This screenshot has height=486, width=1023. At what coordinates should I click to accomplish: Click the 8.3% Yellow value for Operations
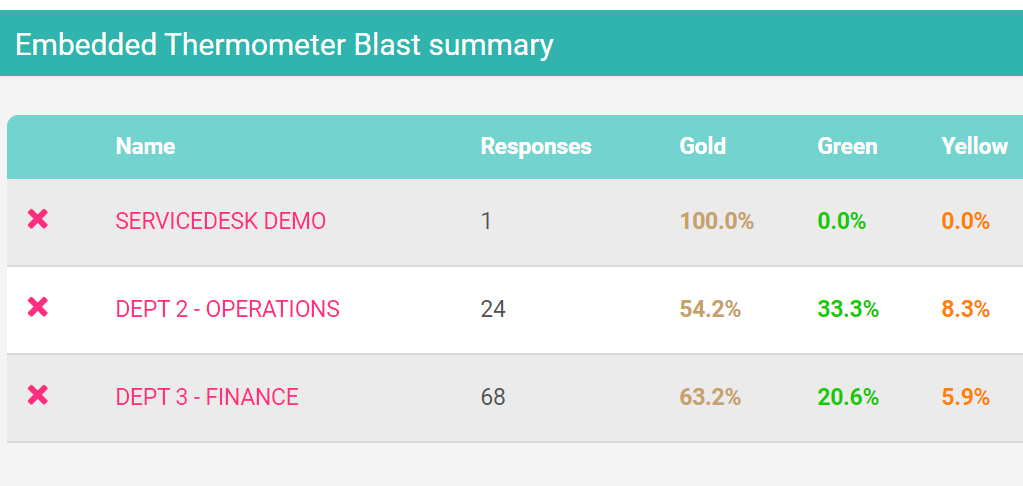click(966, 309)
